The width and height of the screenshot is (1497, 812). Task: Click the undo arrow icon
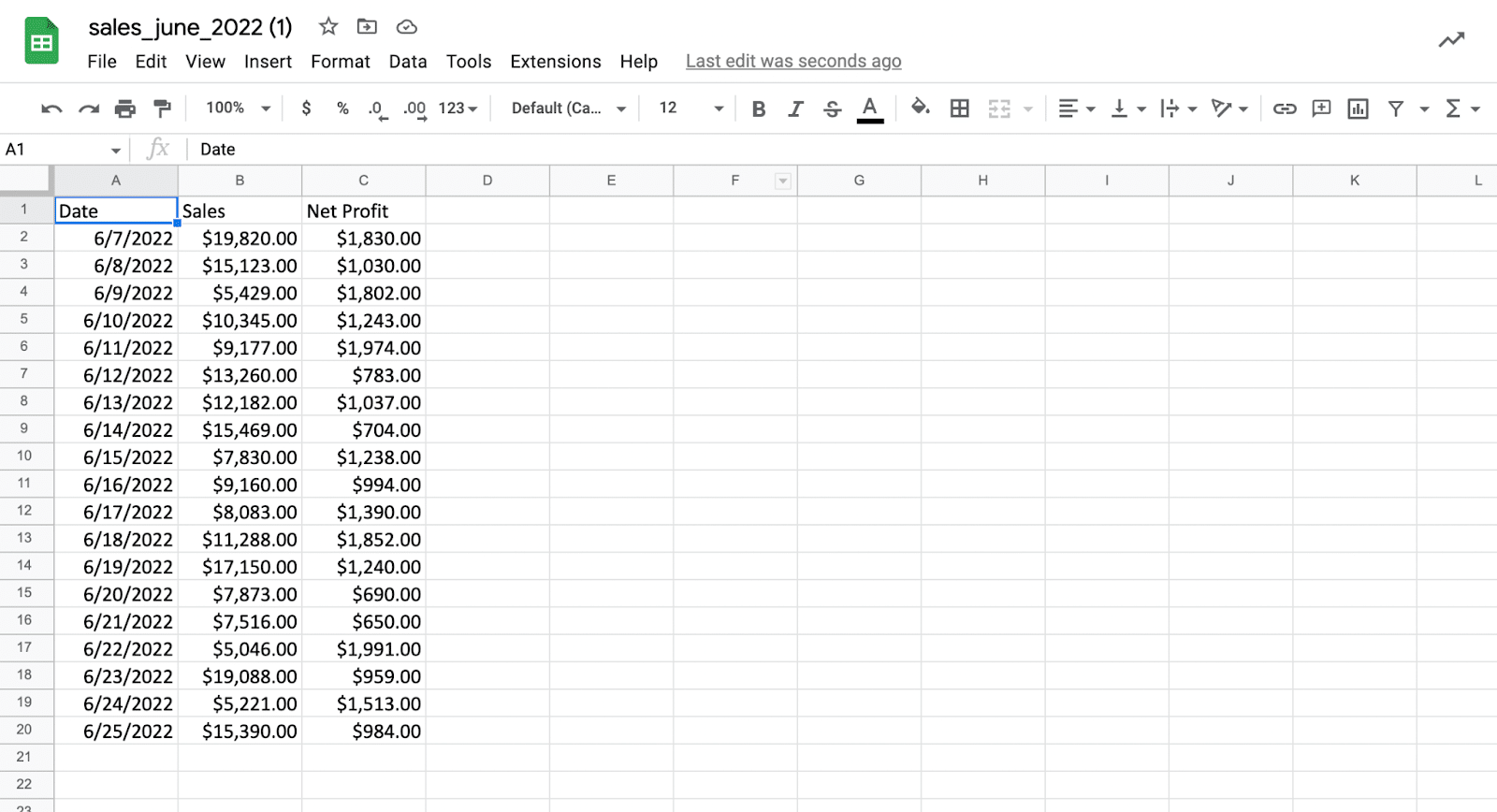coord(51,109)
